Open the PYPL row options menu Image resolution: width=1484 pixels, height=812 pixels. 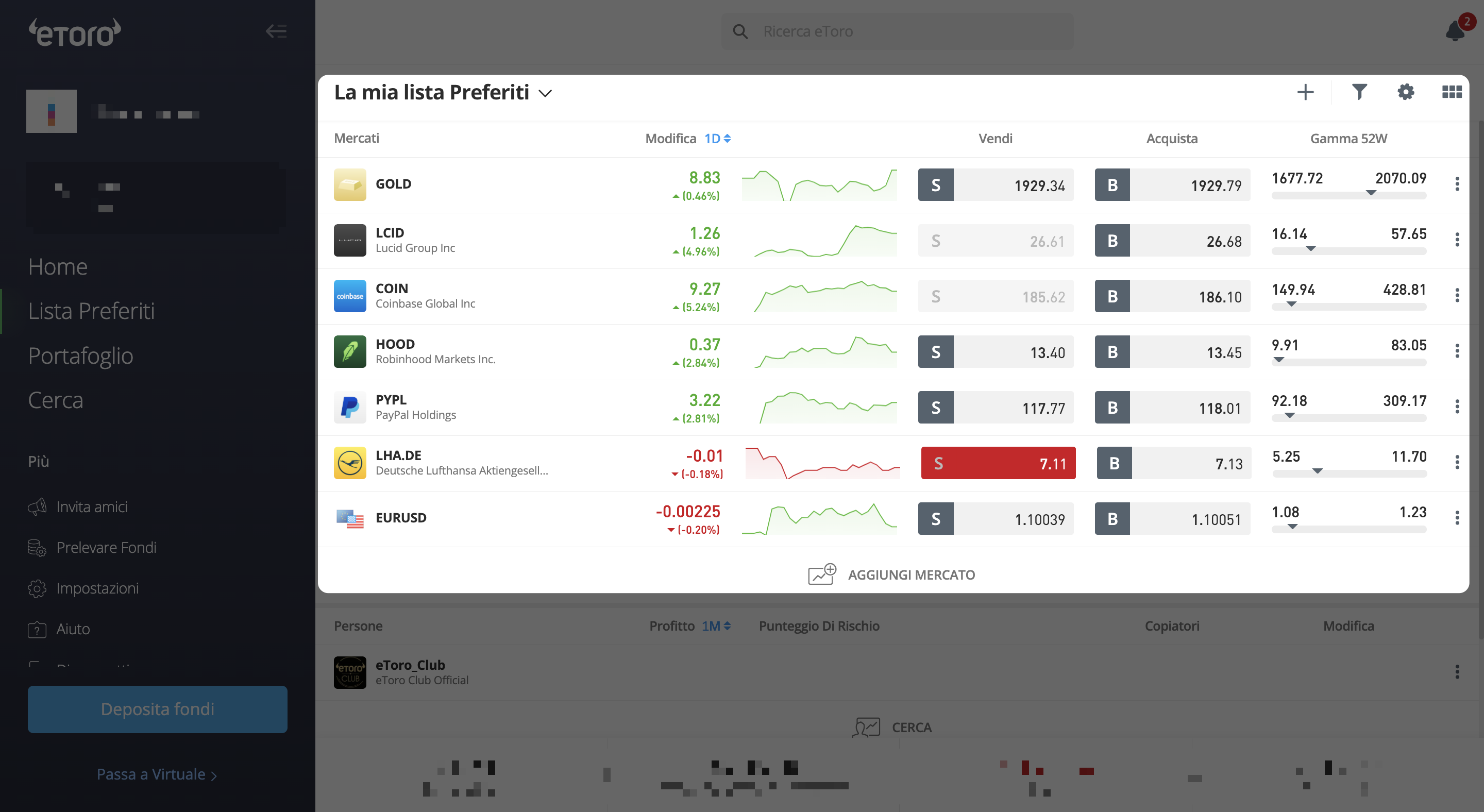(1457, 407)
